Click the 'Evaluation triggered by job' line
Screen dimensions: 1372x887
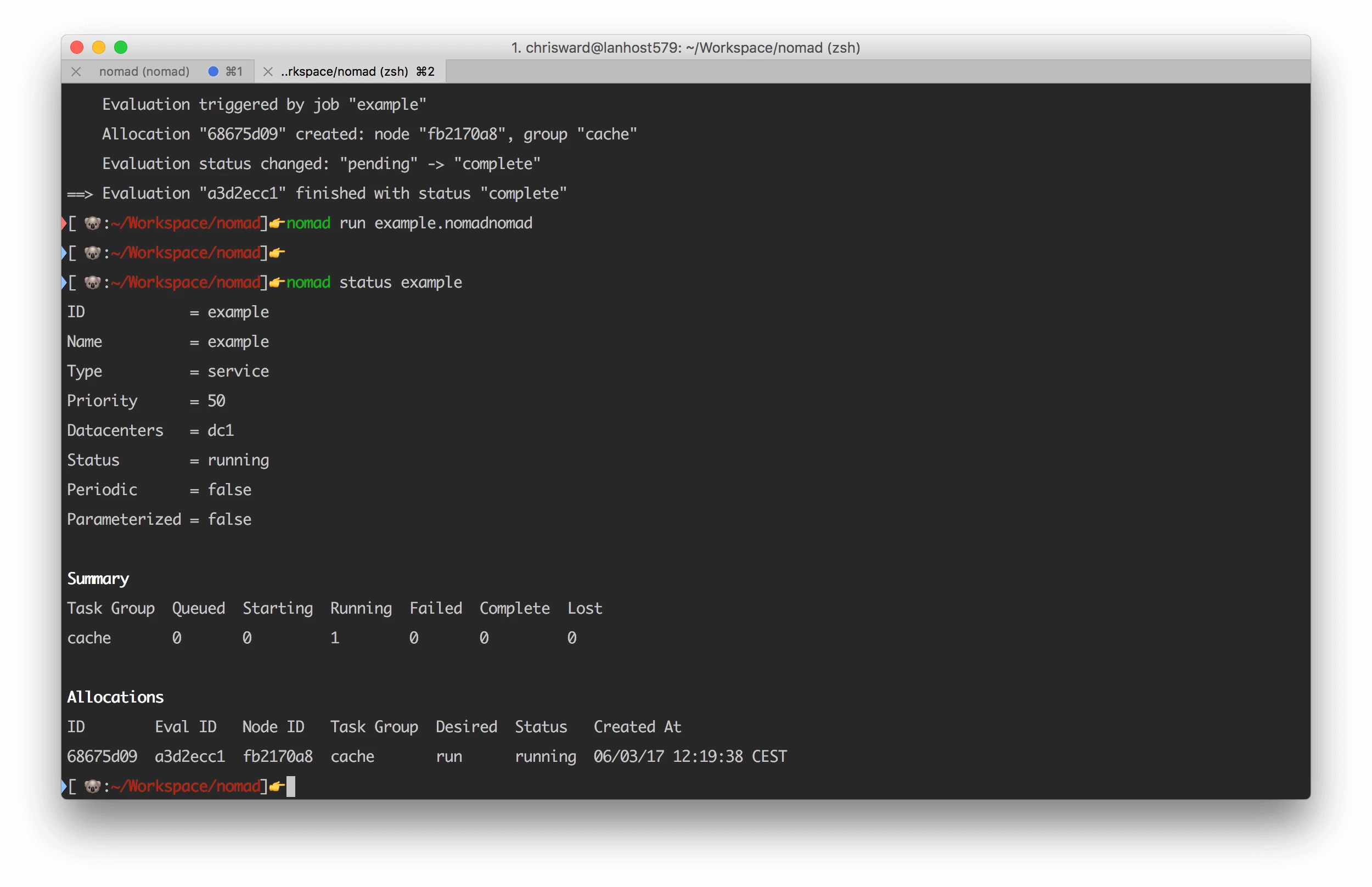[x=265, y=104]
